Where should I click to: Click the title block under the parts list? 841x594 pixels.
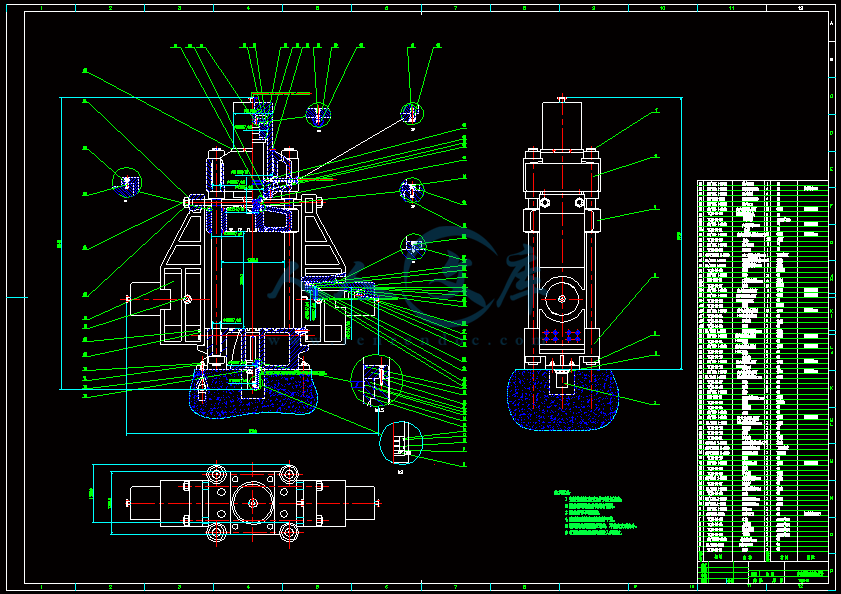(763, 572)
